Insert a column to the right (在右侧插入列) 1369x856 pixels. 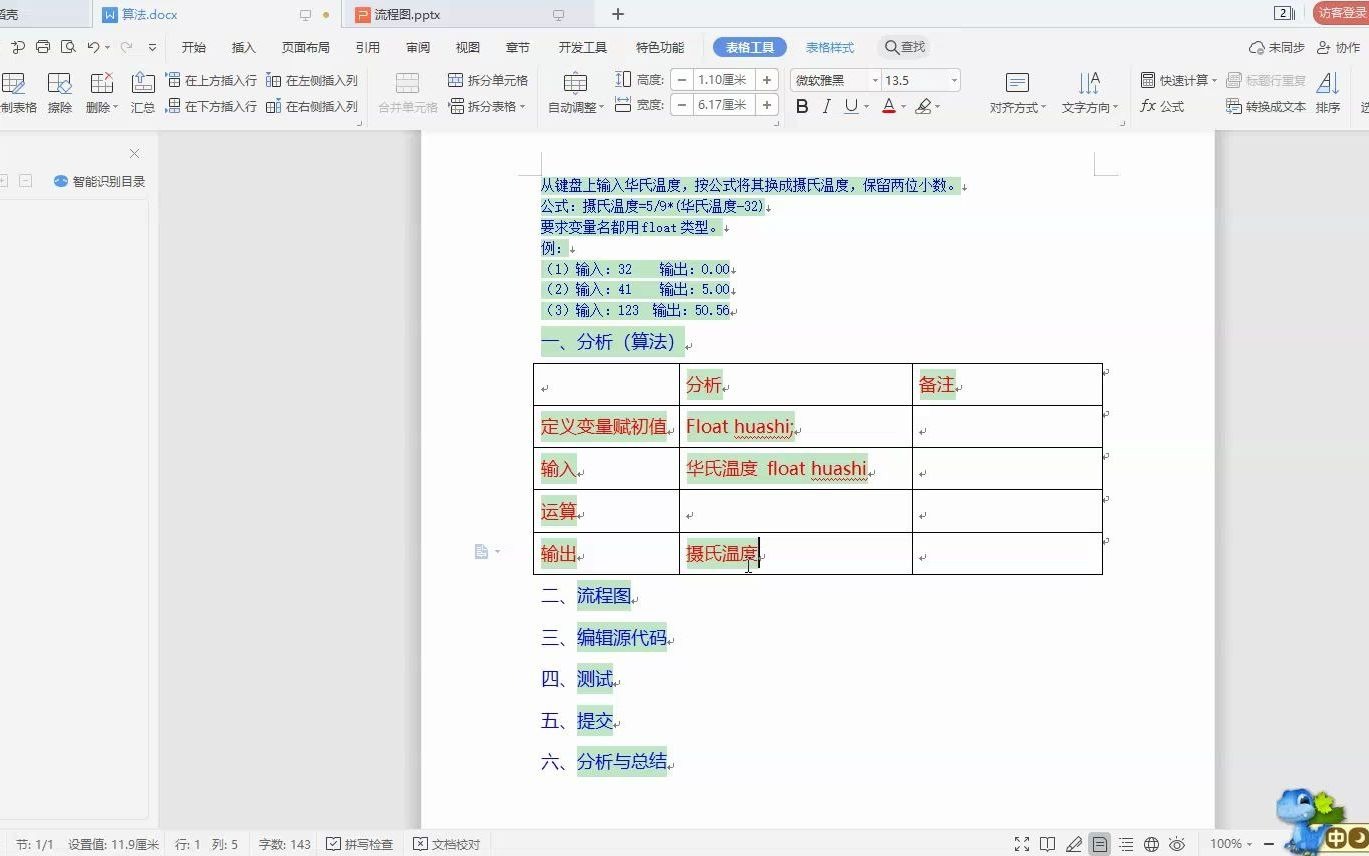coord(312,106)
